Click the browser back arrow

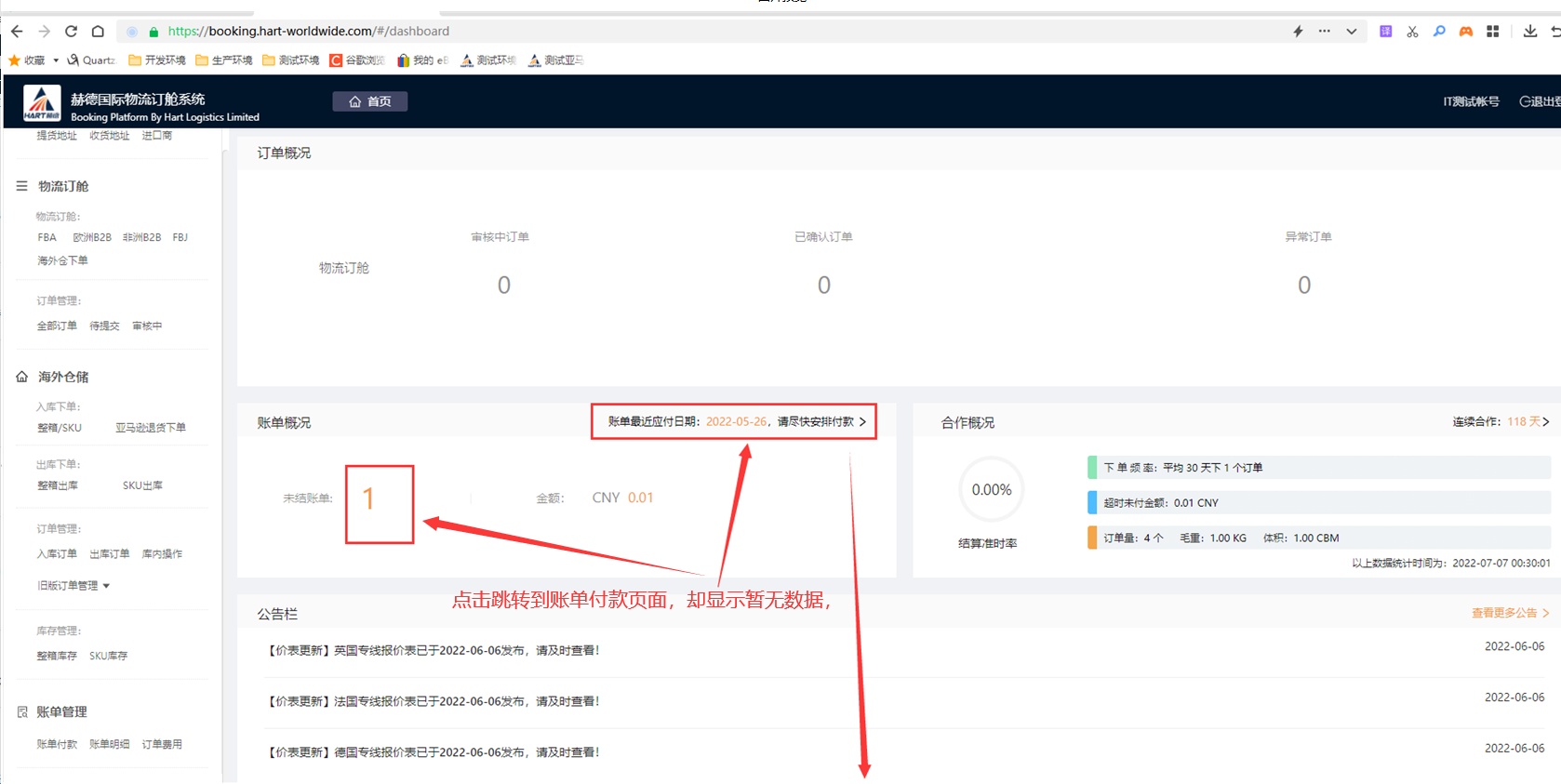17,32
